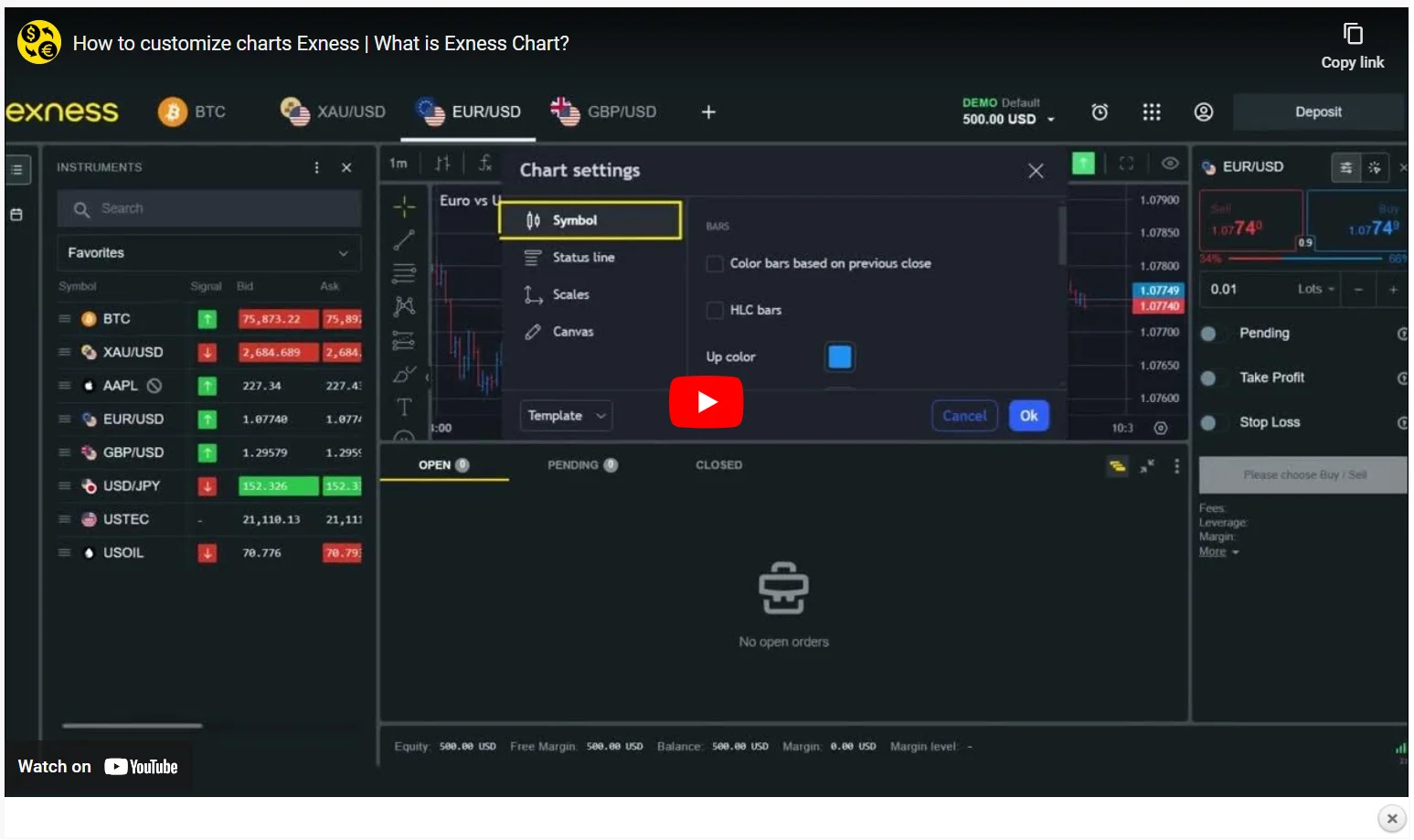Image resolution: width=1414 pixels, height=840 pixels.
Task: Select the BTC row in instruments
Action: [x=209, y=319]
